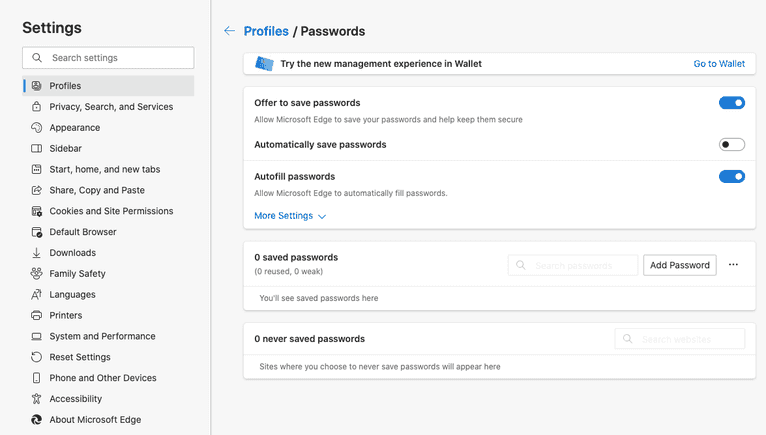Click the Printers icon in sidebar
This screenshot has width=766, height=435.
pos(37,315)
